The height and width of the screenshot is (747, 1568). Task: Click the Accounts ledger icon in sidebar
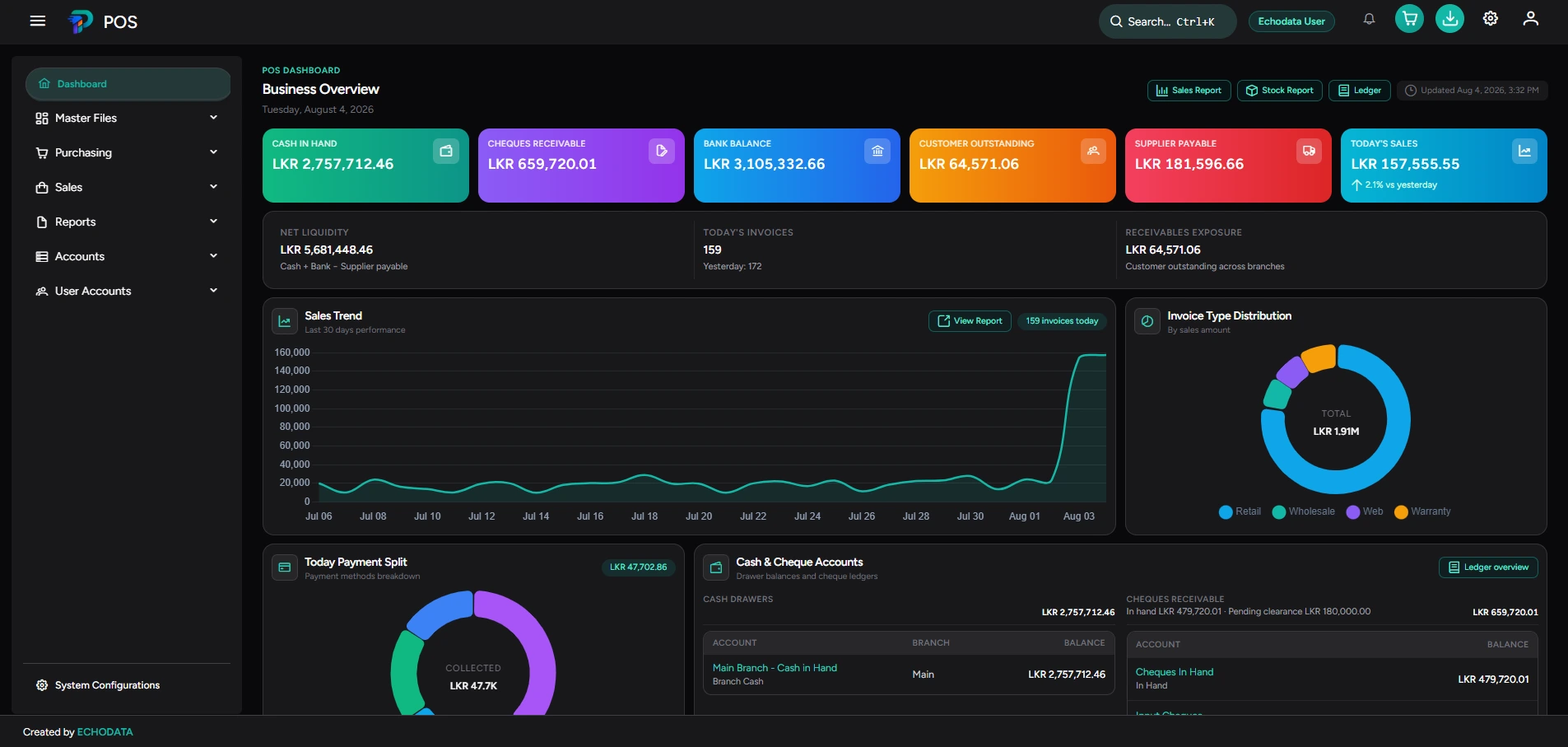point(42,257)
